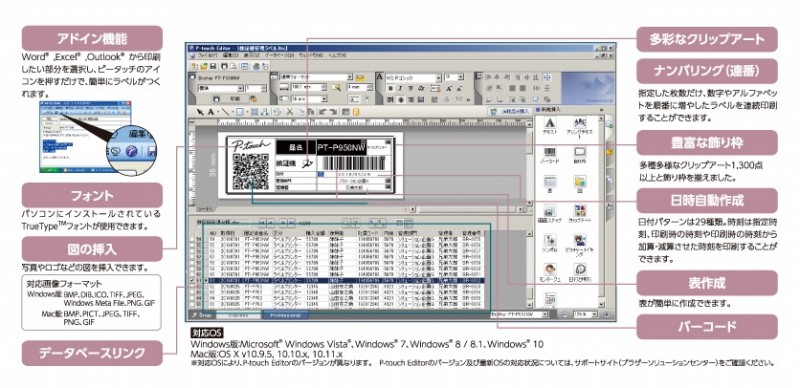
Task: Check the checkbox for database row 64
Action: tap(192, 299)
